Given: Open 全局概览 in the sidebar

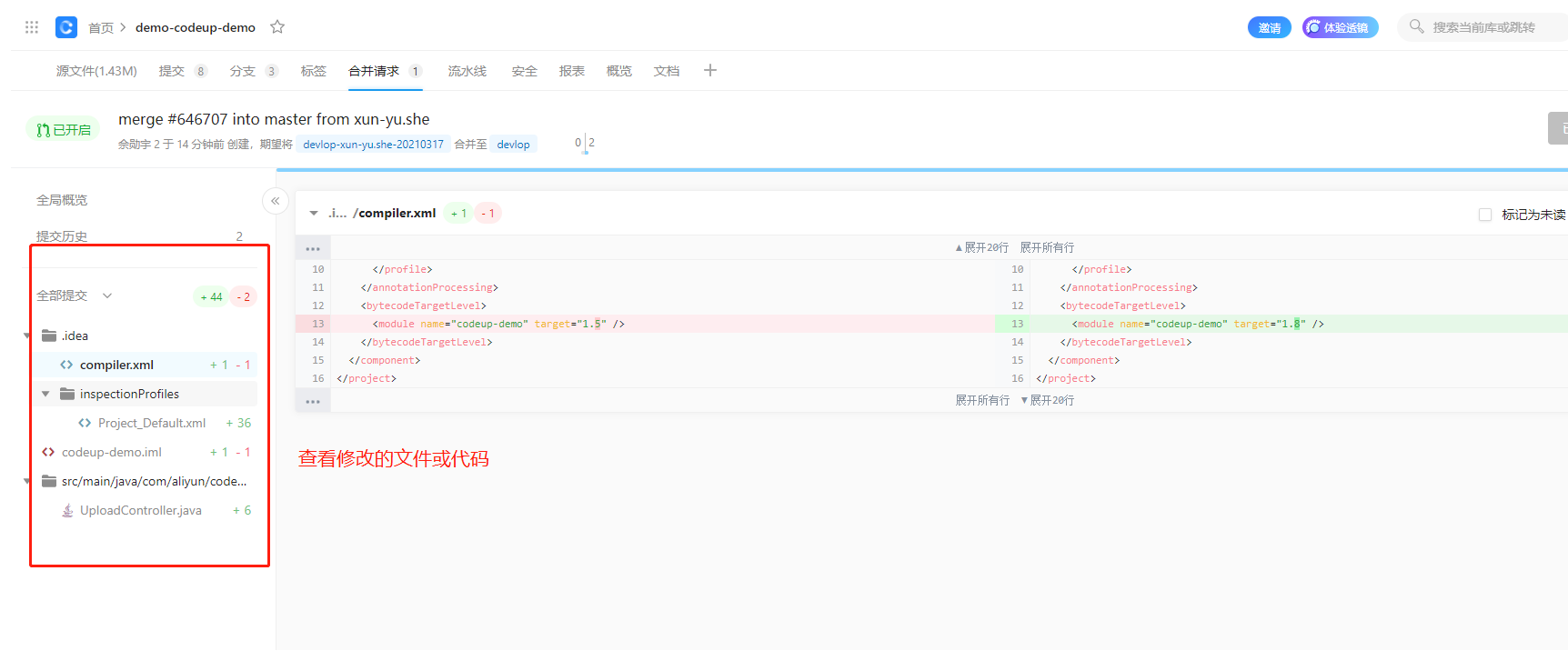Looking at the screenshot, I should (x=62, y=200).
